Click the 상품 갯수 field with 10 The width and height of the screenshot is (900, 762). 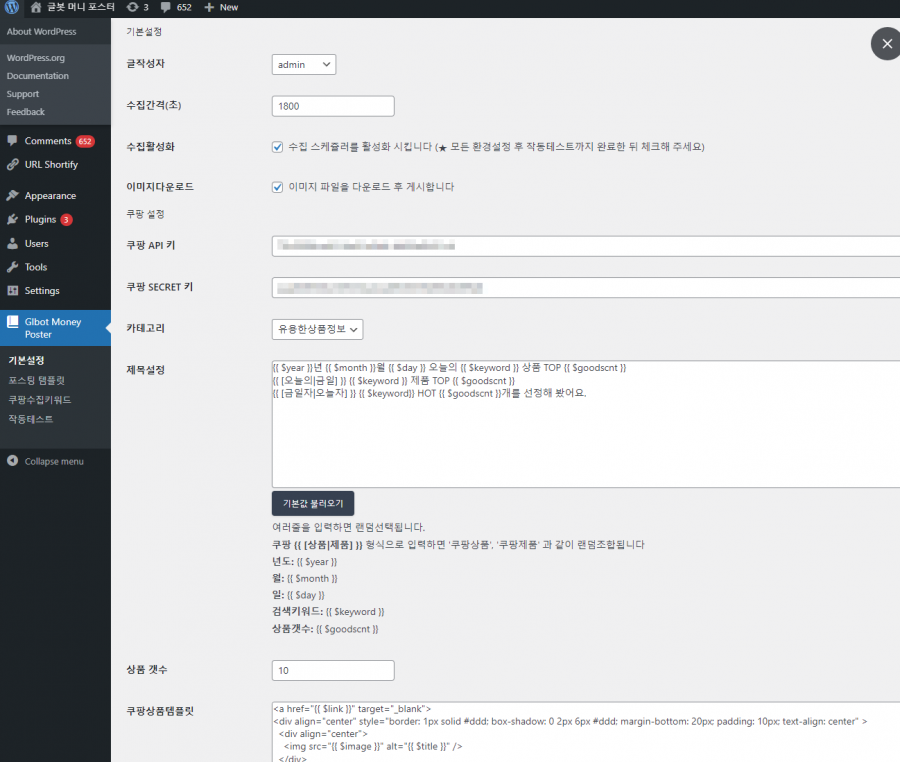click(x=333, y=670)
